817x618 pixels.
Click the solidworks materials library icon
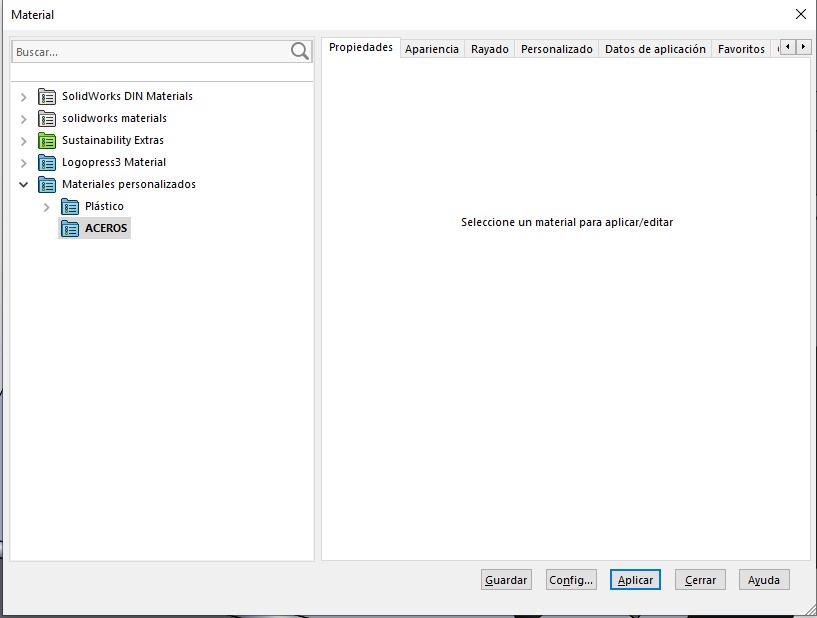coord(47,119)
